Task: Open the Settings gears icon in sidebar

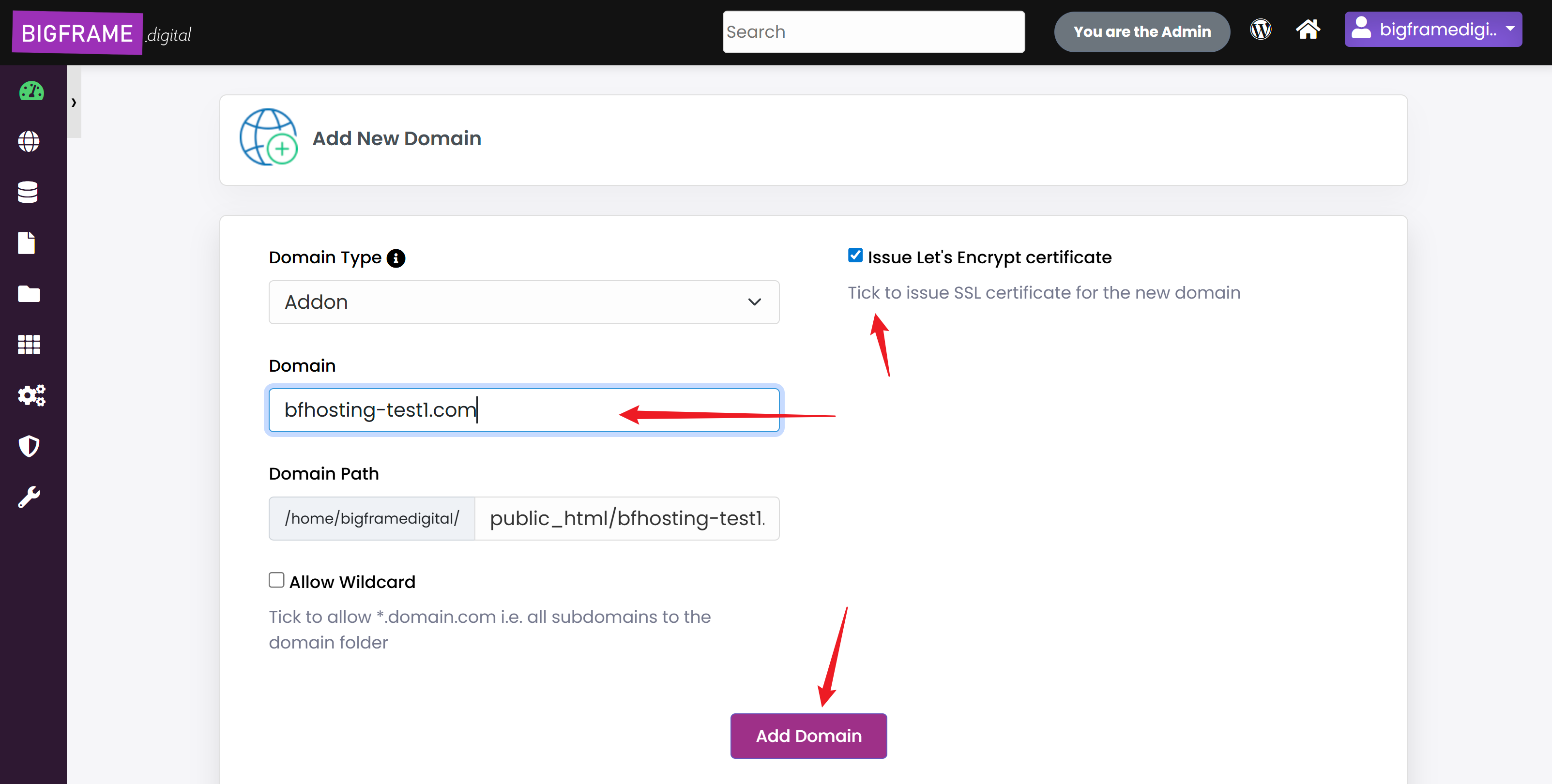Action: coord(31,395)
